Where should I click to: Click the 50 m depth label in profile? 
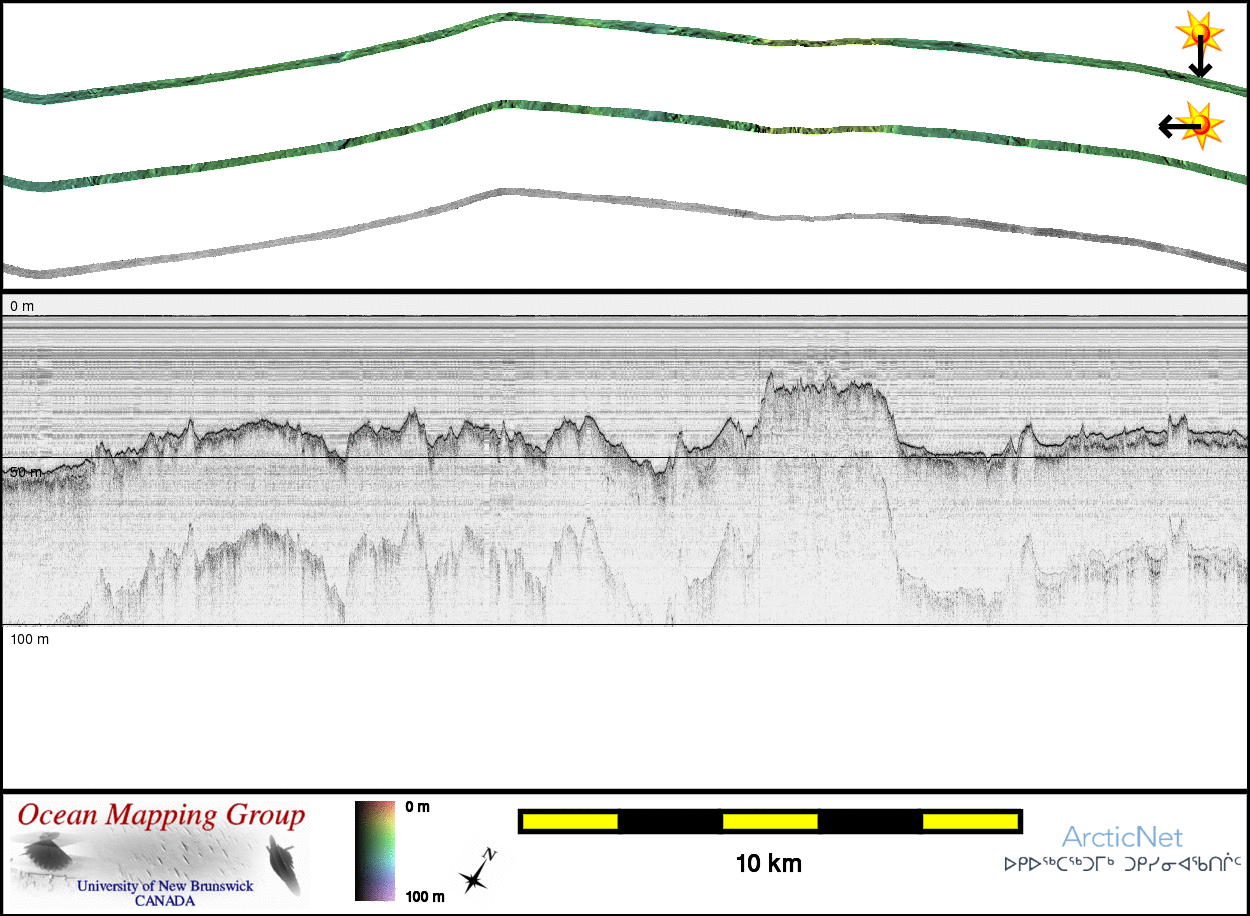(25, 471)
